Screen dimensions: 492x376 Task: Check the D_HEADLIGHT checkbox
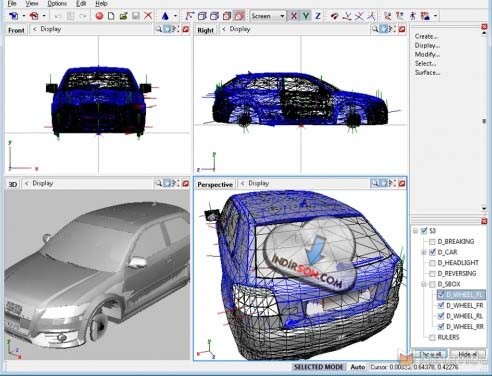432,263
